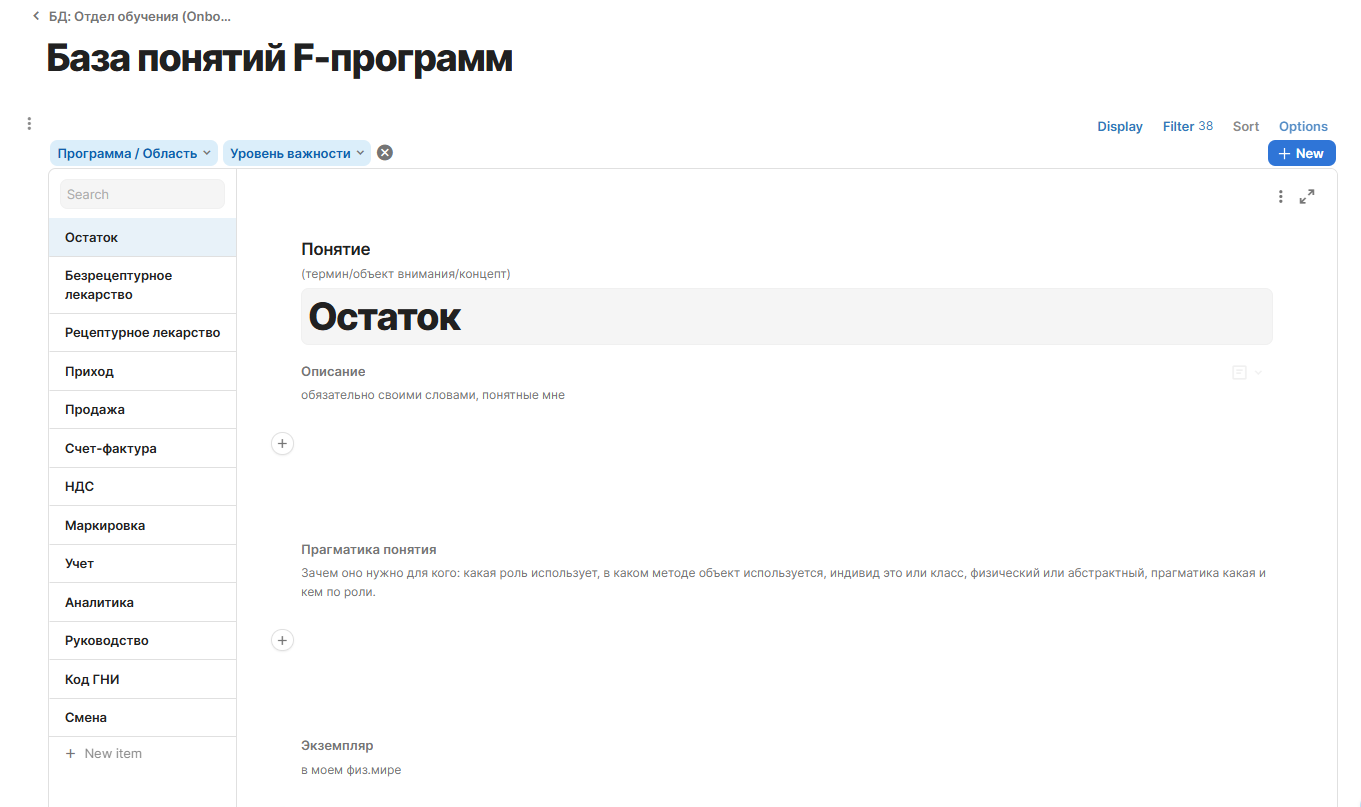Open the three-dot menu left of the filters

[x=29, y=124]
